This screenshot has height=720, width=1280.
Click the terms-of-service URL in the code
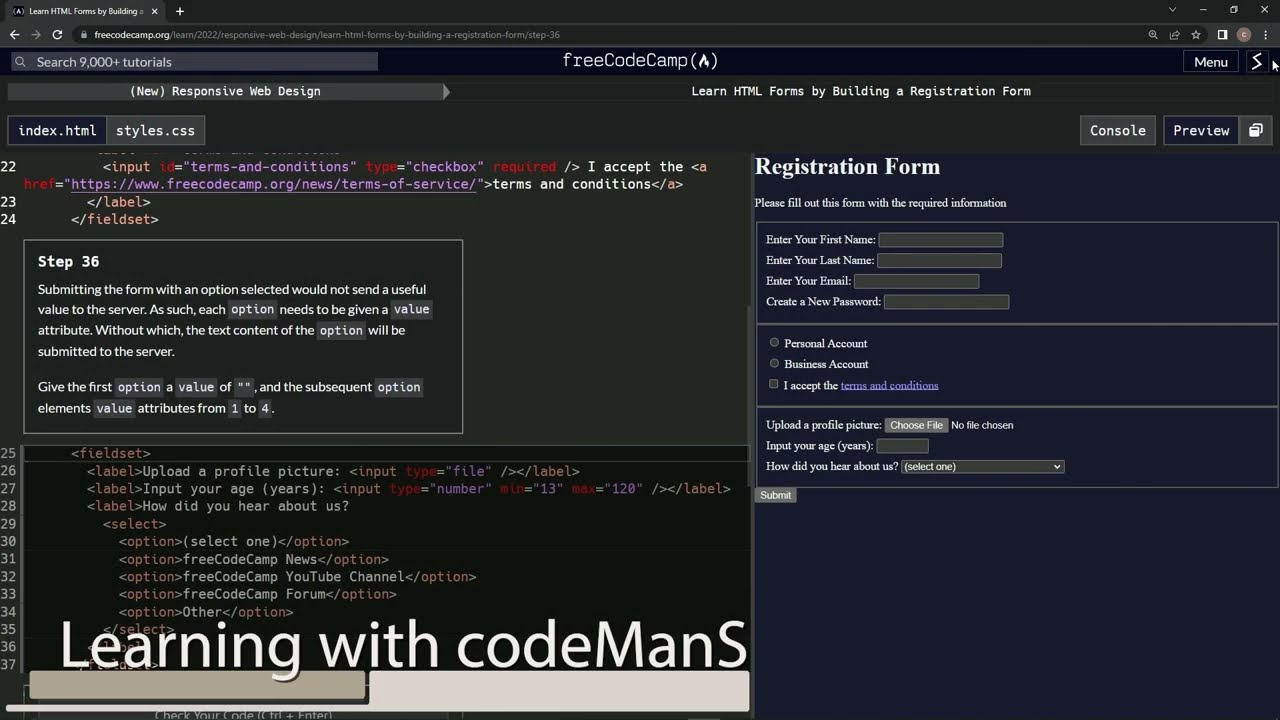tap(273, 184)
